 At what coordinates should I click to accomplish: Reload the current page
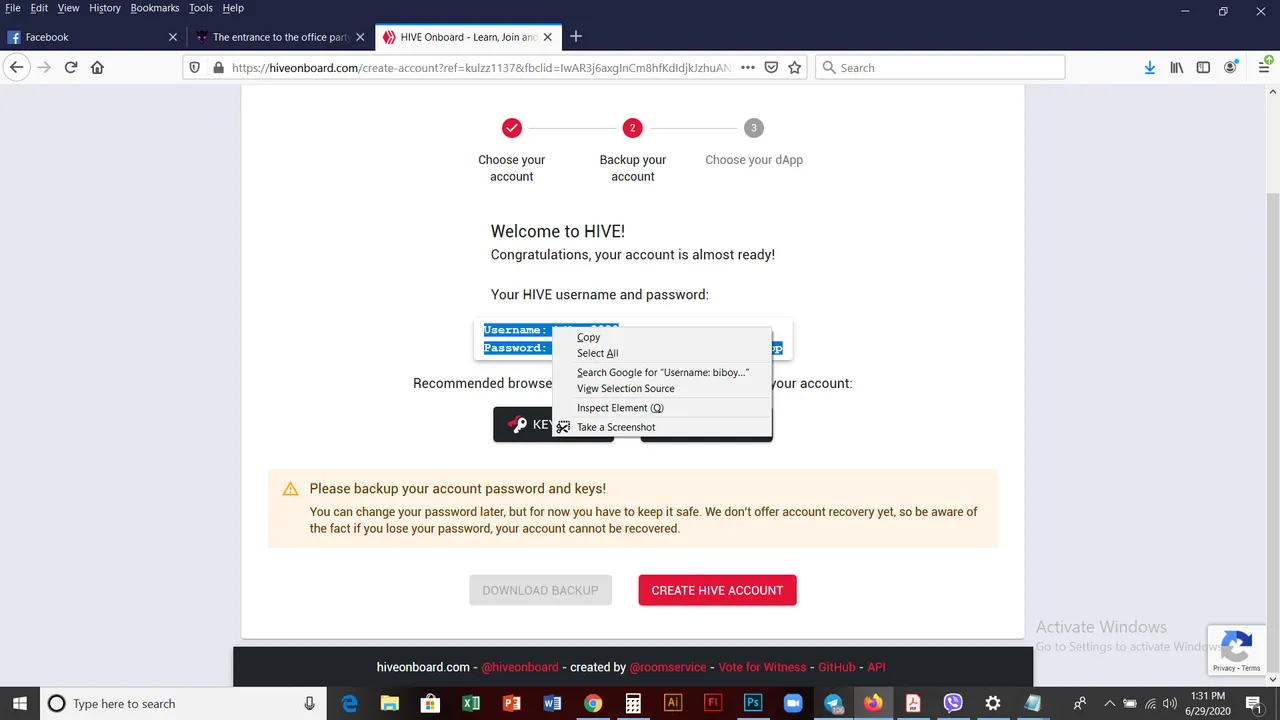pos(71,67)
